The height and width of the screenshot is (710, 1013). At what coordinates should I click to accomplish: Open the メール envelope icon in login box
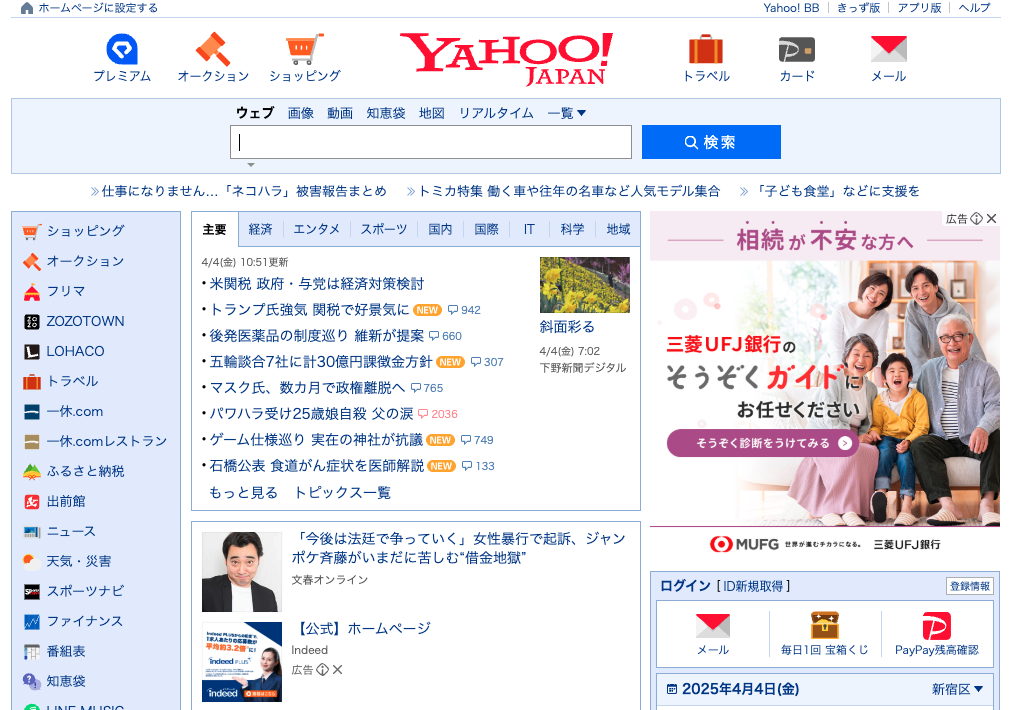(713, 625)
